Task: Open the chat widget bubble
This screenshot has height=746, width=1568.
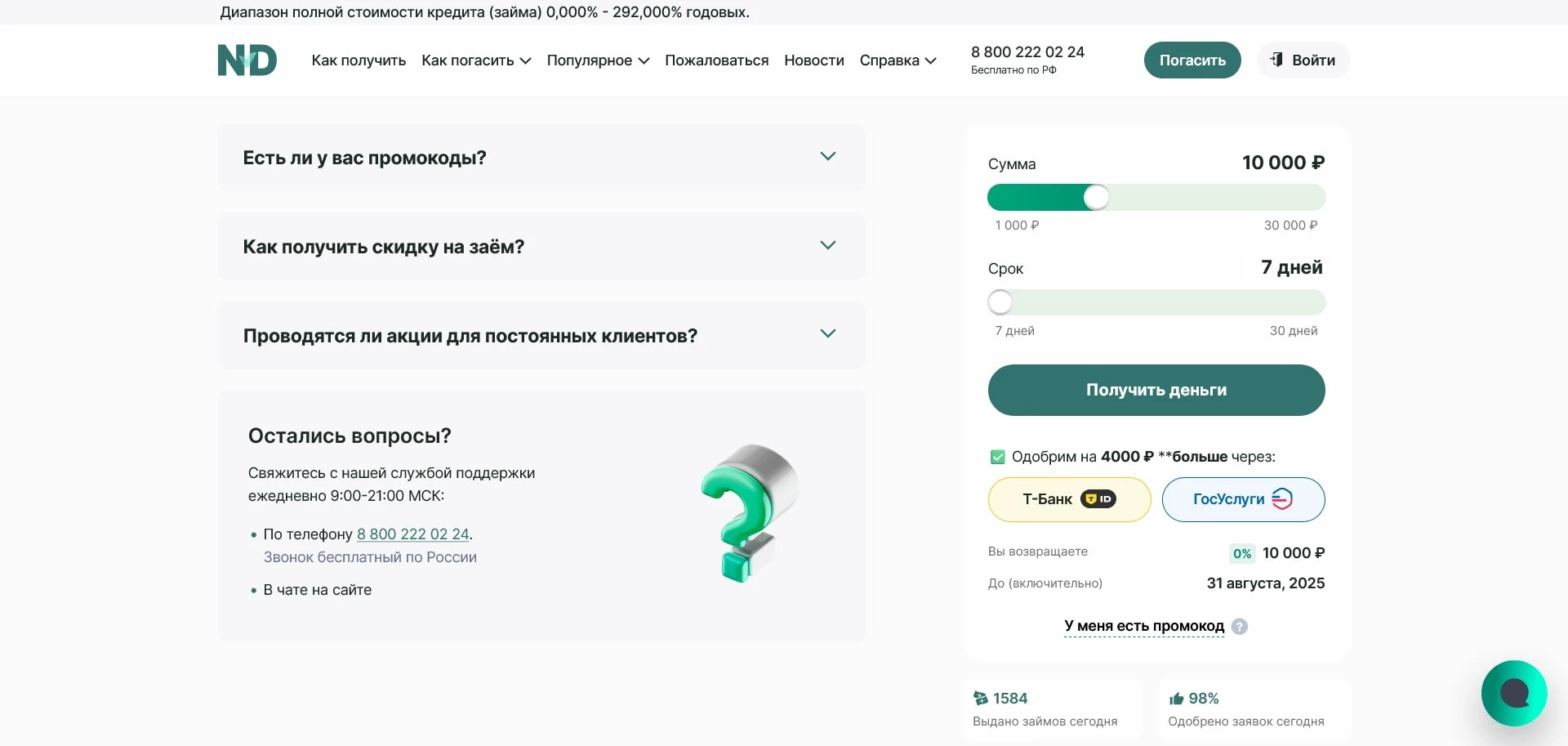Action: [1515, 693]
